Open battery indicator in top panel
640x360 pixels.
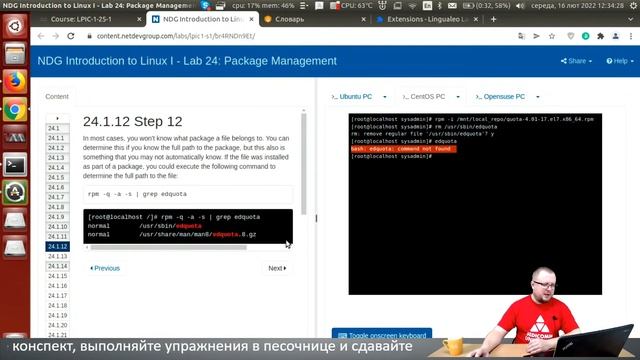[x=487, y=5]
